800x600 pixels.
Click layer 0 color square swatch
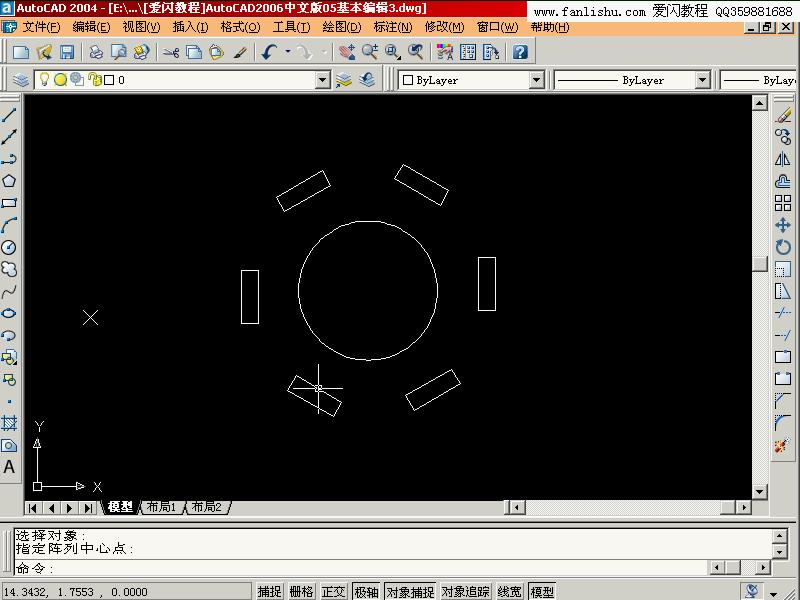[109, 80]
